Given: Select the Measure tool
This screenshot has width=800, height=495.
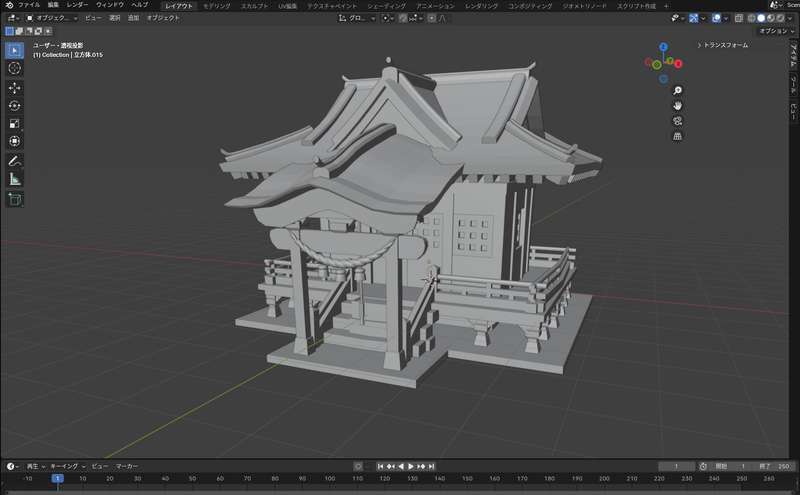Looking at the screenshot, I should [14, 179].
